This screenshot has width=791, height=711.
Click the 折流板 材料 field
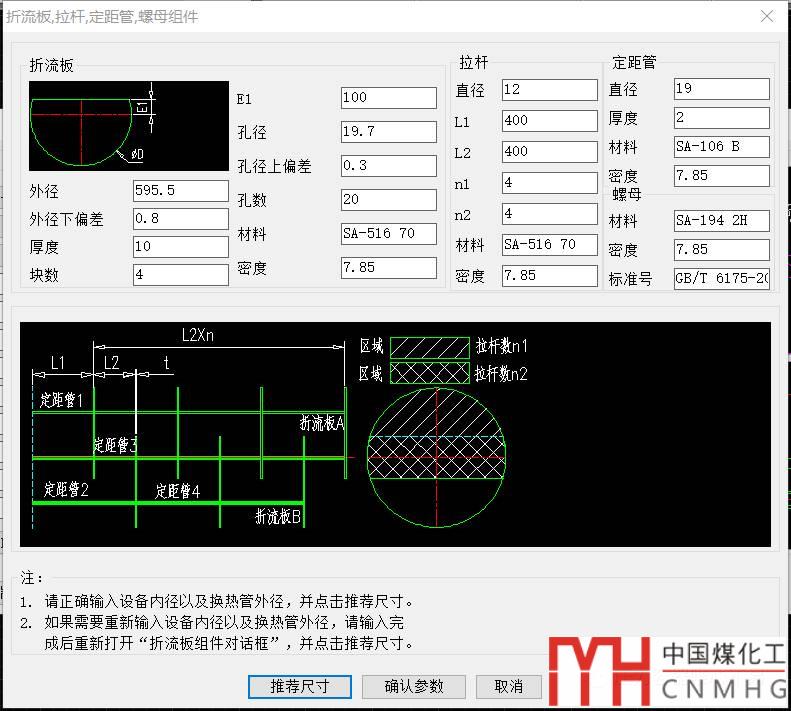point(388,234)
